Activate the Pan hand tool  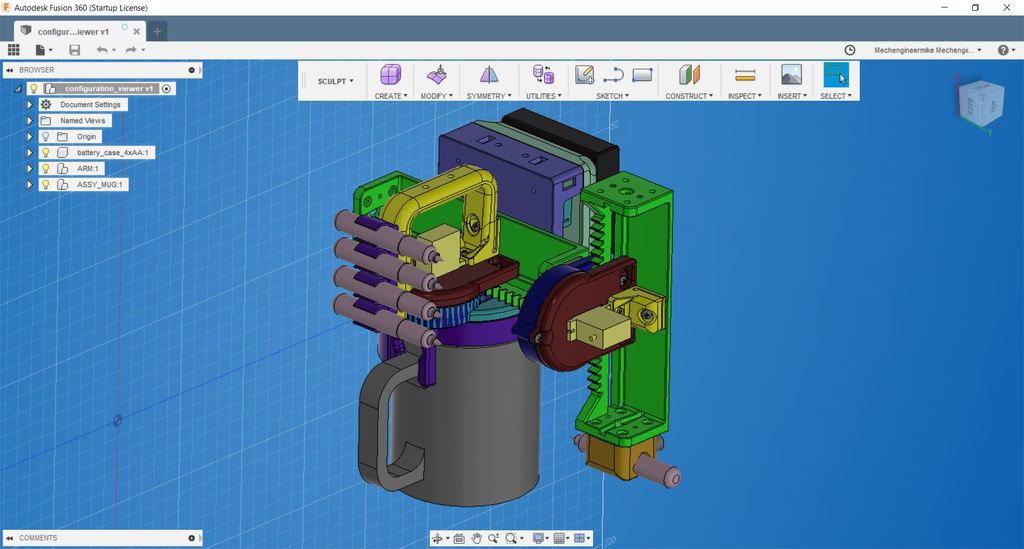[477, 538]
